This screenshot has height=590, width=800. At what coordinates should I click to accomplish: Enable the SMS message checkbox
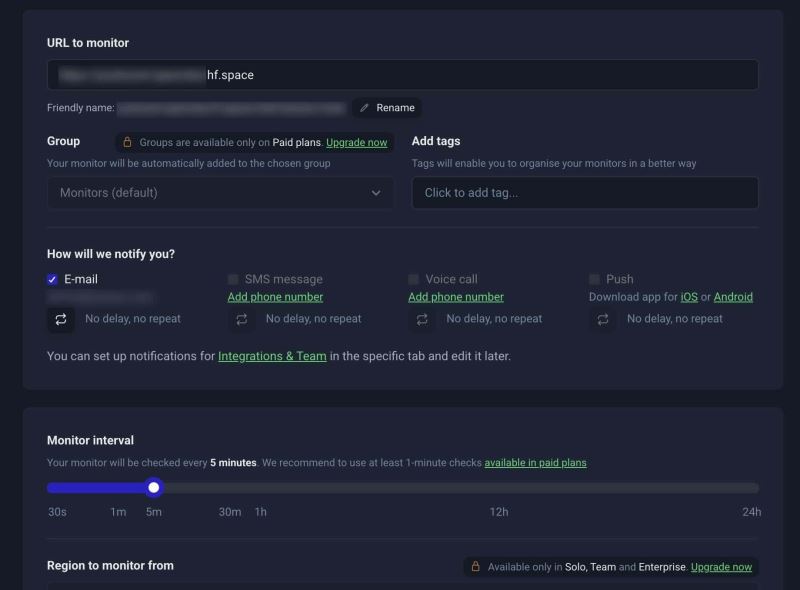point(233,280)
